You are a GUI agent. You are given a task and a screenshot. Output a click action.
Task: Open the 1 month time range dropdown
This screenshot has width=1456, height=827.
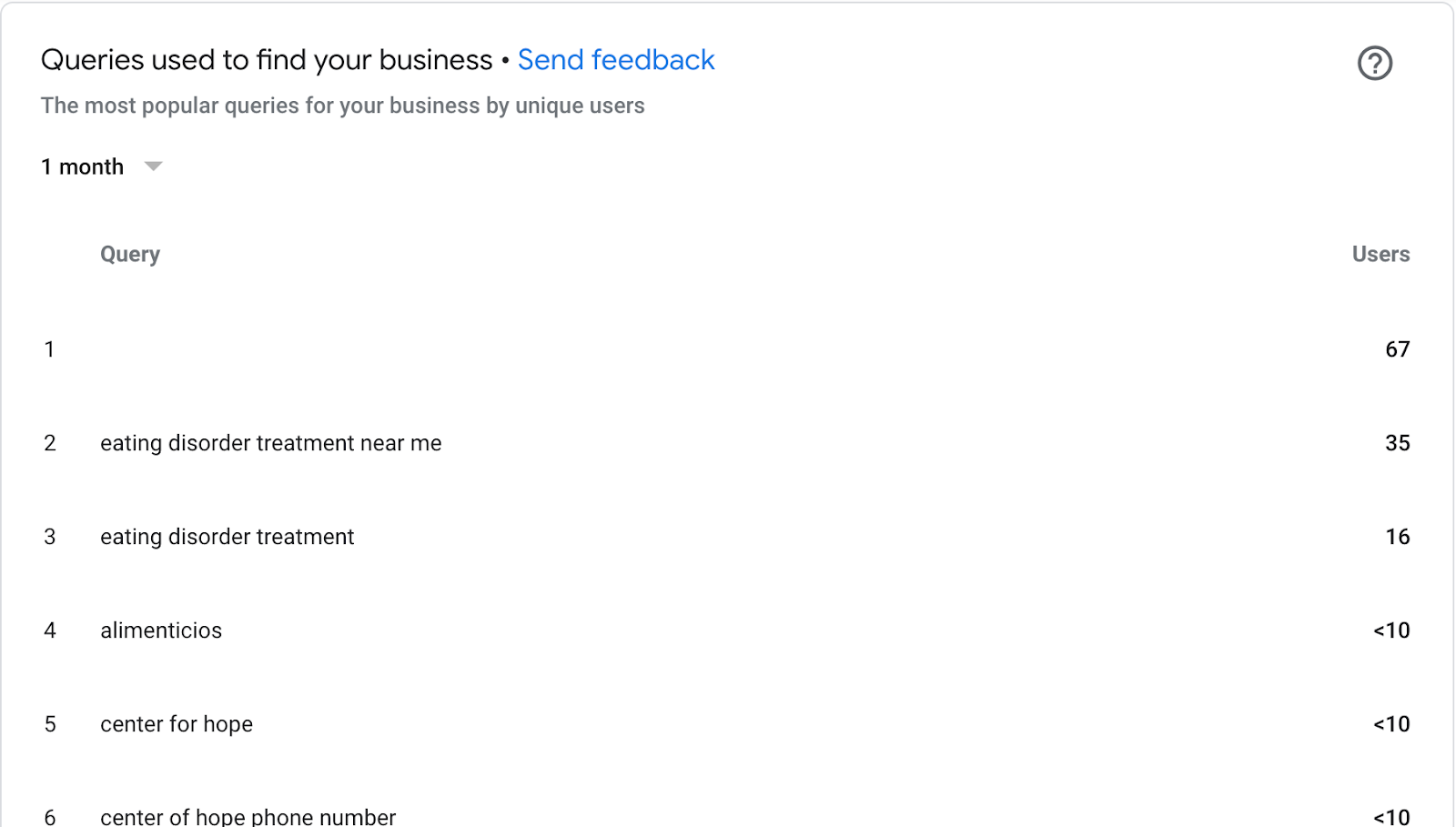(101, 166)
